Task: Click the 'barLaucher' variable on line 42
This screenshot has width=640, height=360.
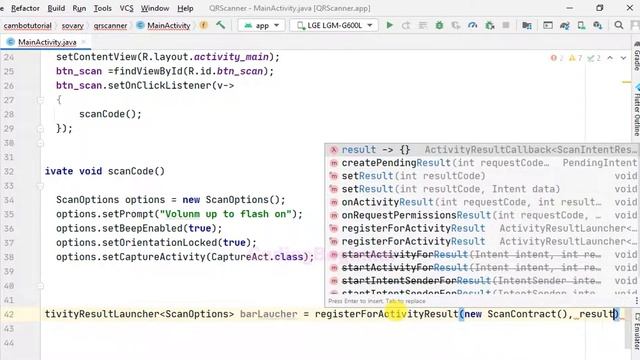Action: point(269,314)
